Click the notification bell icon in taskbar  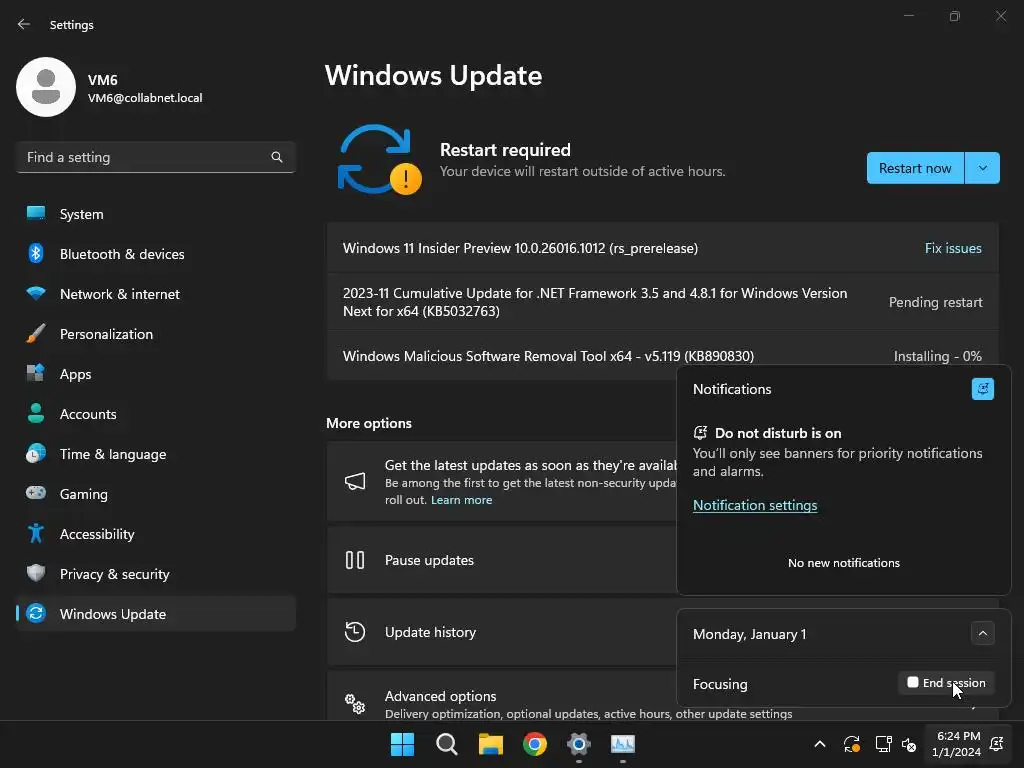pyautogui.click(x=996, y=744)
